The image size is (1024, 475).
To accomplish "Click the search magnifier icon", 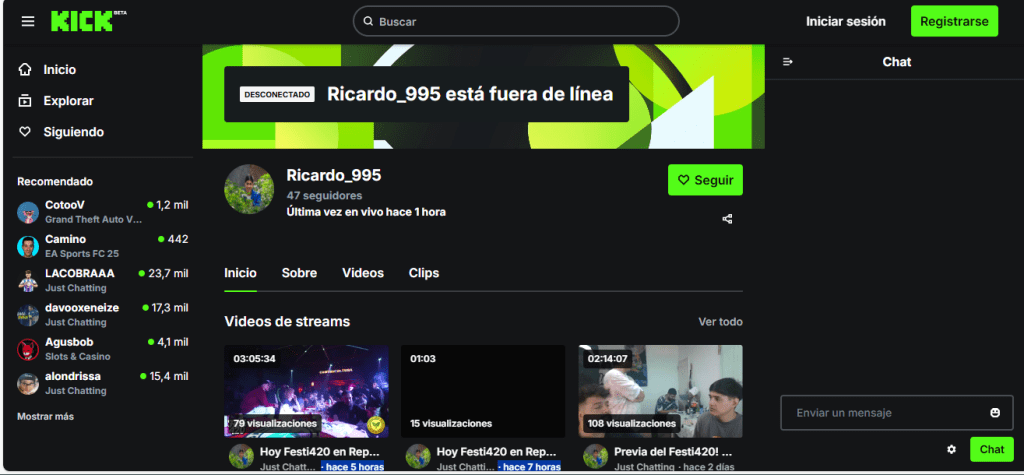I will coord(368,22).
